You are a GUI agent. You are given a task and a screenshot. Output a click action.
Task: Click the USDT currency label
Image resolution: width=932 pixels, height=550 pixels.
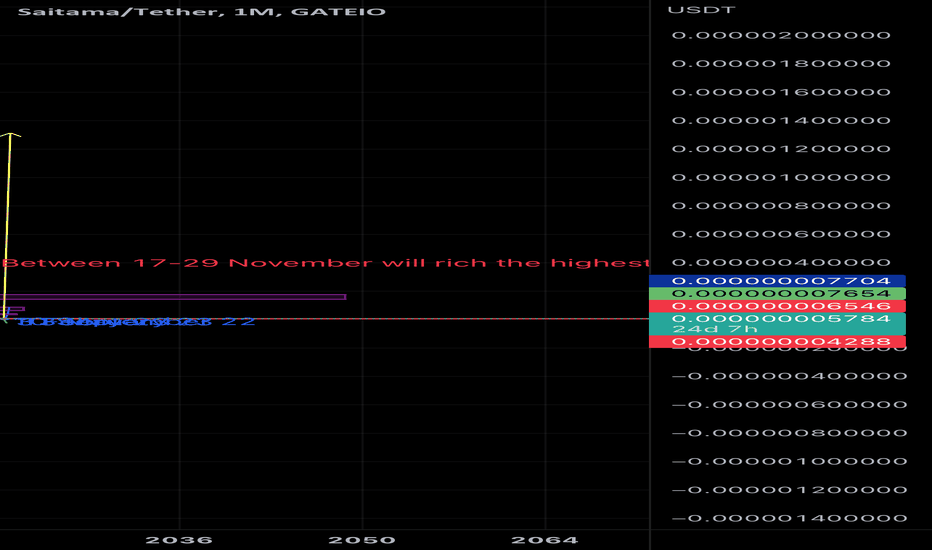pyautogui.click(x=701, y=10)
